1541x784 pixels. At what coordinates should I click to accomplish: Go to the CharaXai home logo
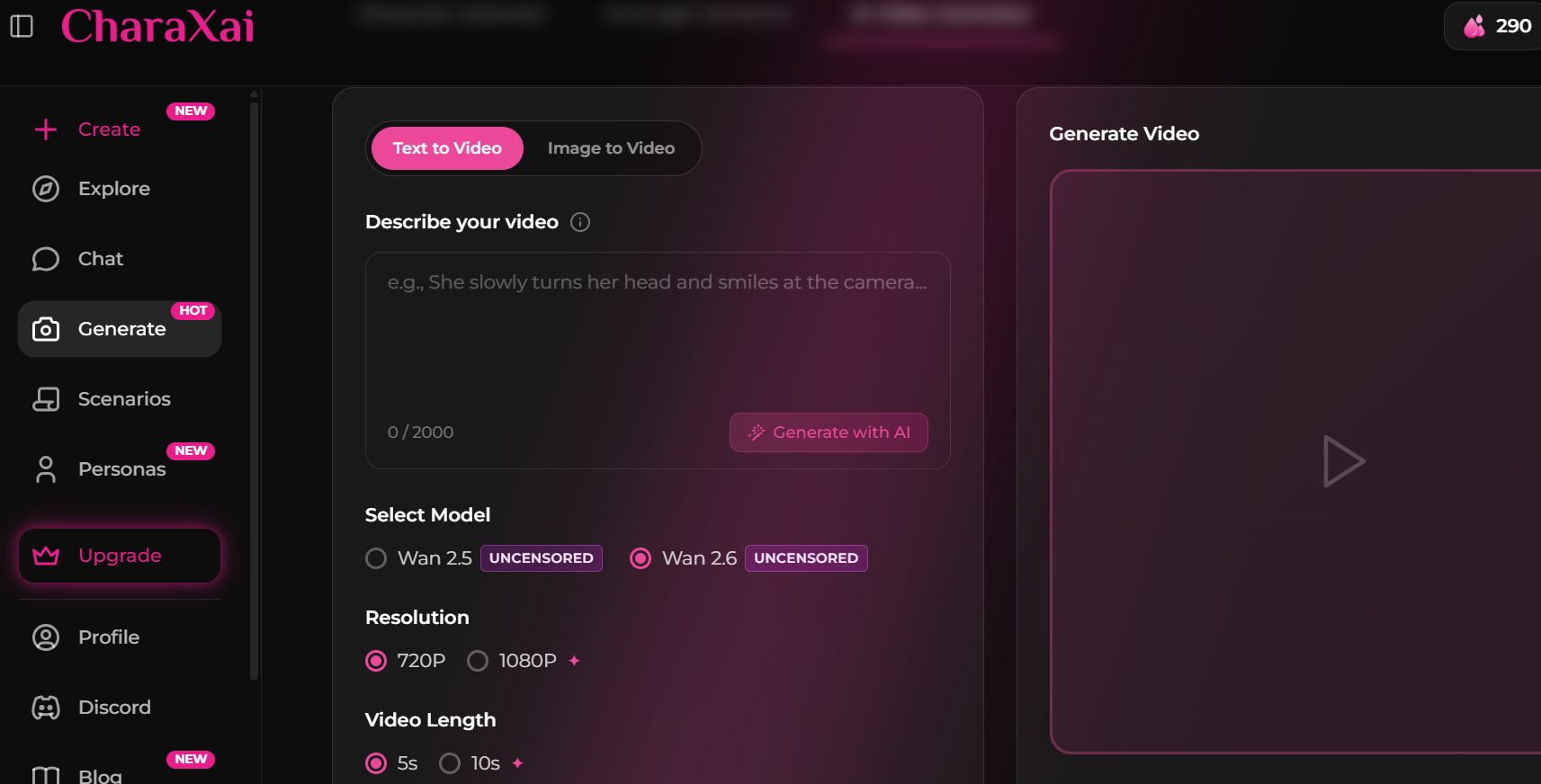click(x=157, y=26)
